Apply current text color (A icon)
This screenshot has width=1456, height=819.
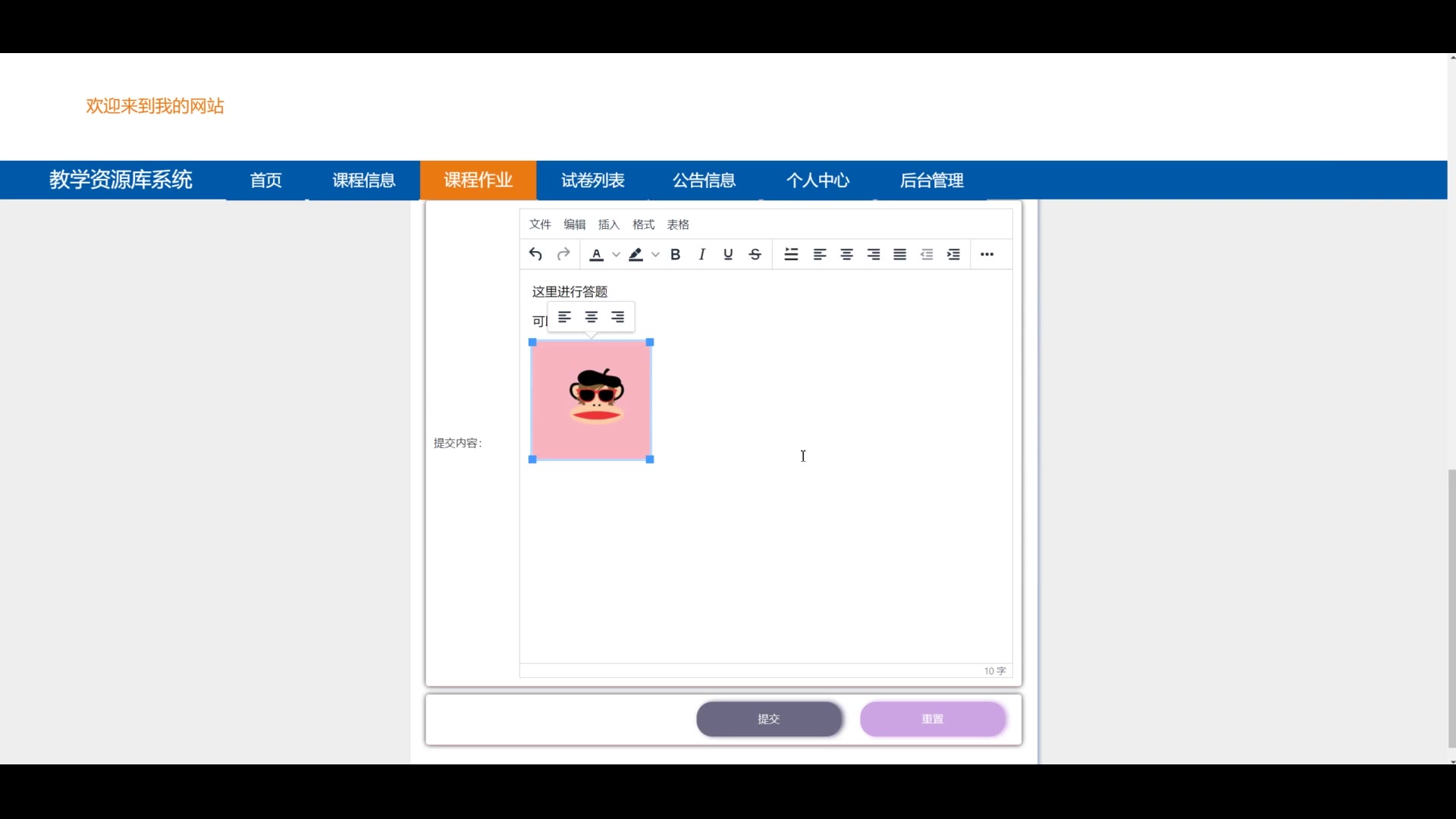(597, 255)
